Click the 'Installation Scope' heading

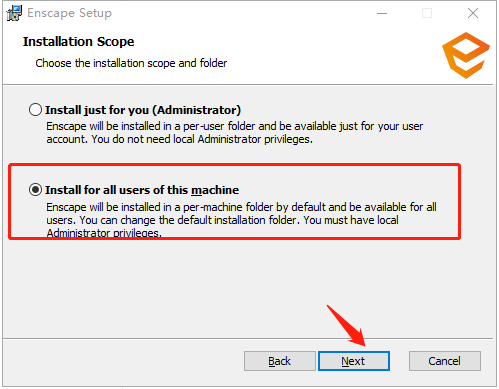(x=78, y=42)
